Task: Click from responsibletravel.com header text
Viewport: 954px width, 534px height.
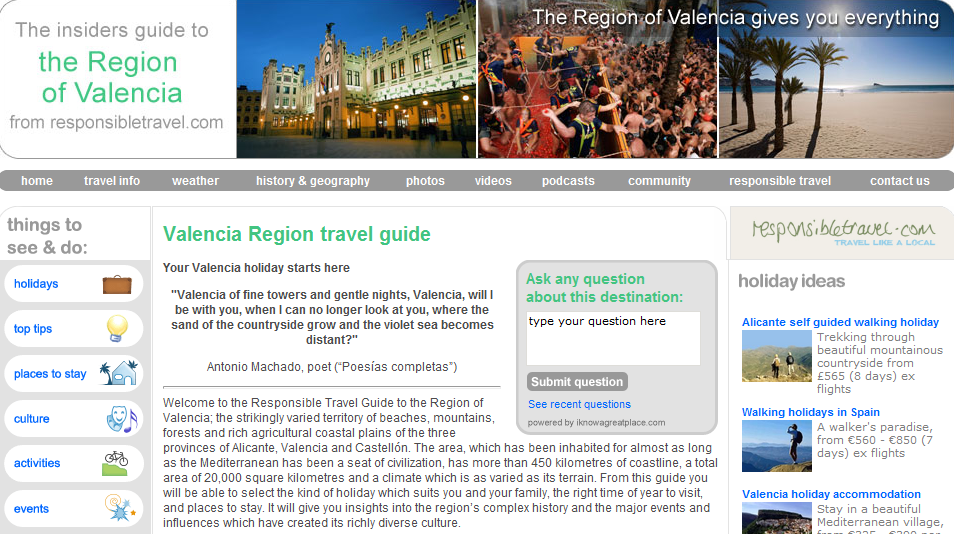Action: coord(116,122)
